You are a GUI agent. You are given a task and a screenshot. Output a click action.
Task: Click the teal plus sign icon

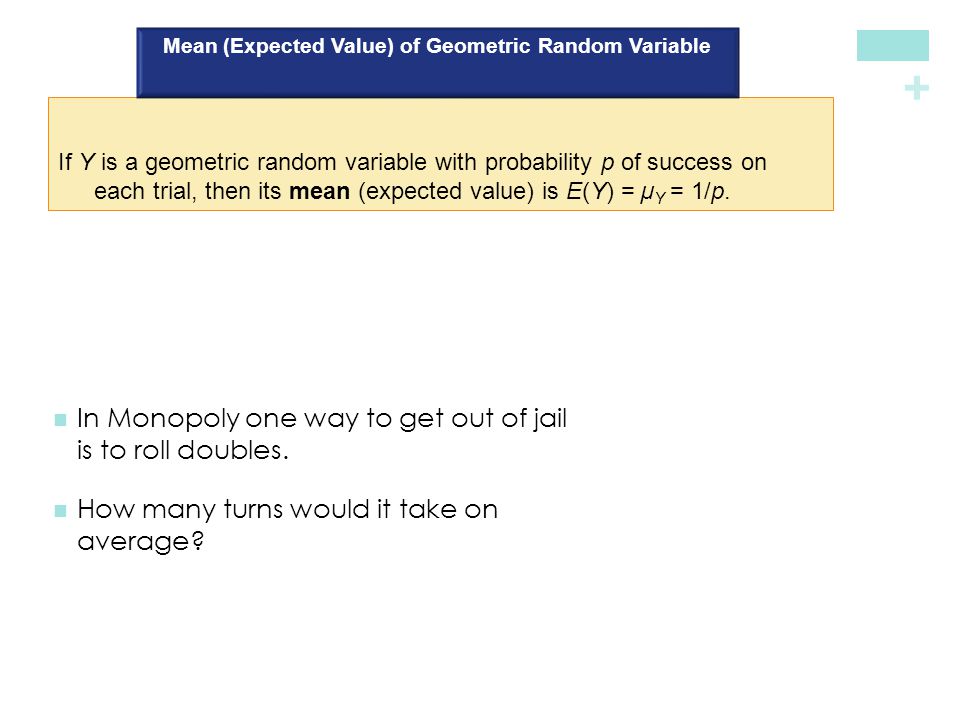pos(917,89)
